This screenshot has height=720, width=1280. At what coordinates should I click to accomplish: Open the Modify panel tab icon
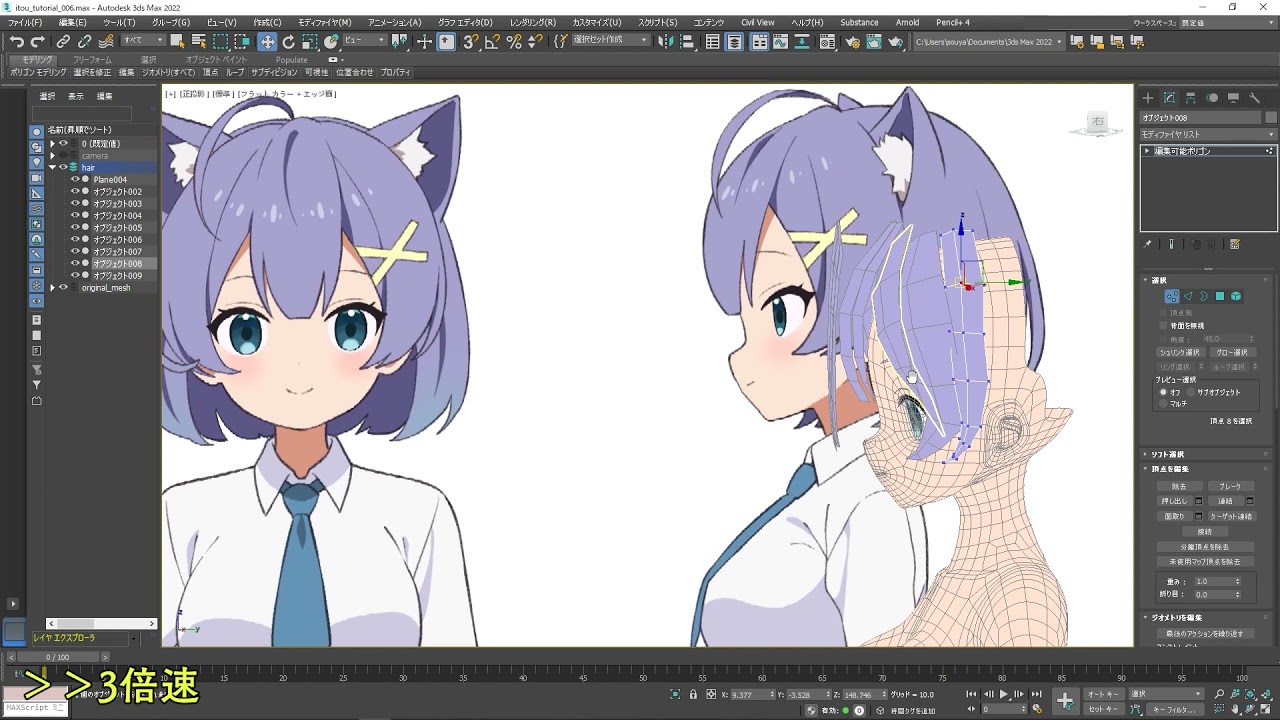[x=1168, y=98]
